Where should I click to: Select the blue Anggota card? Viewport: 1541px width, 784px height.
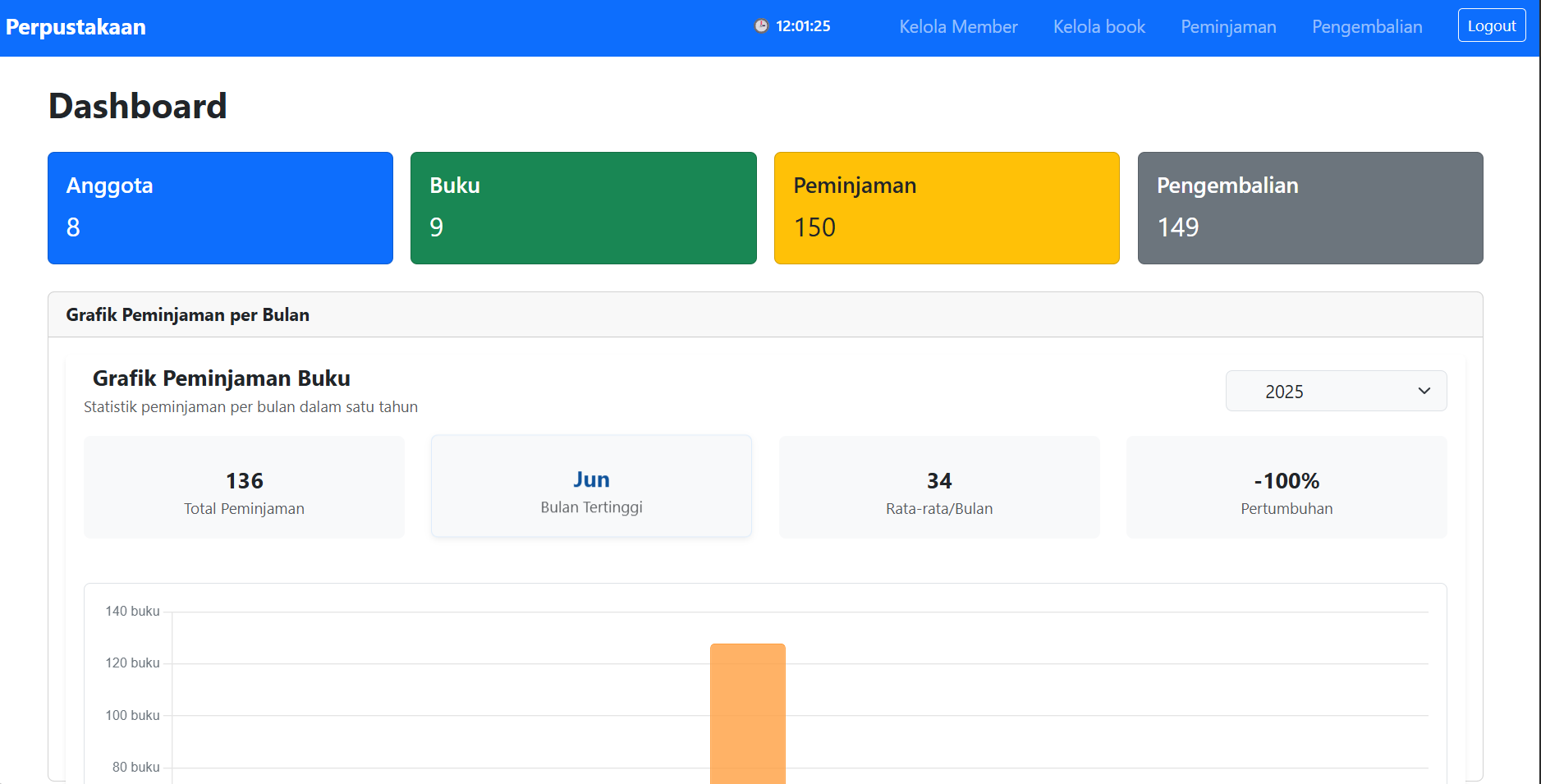pos(220,208)
